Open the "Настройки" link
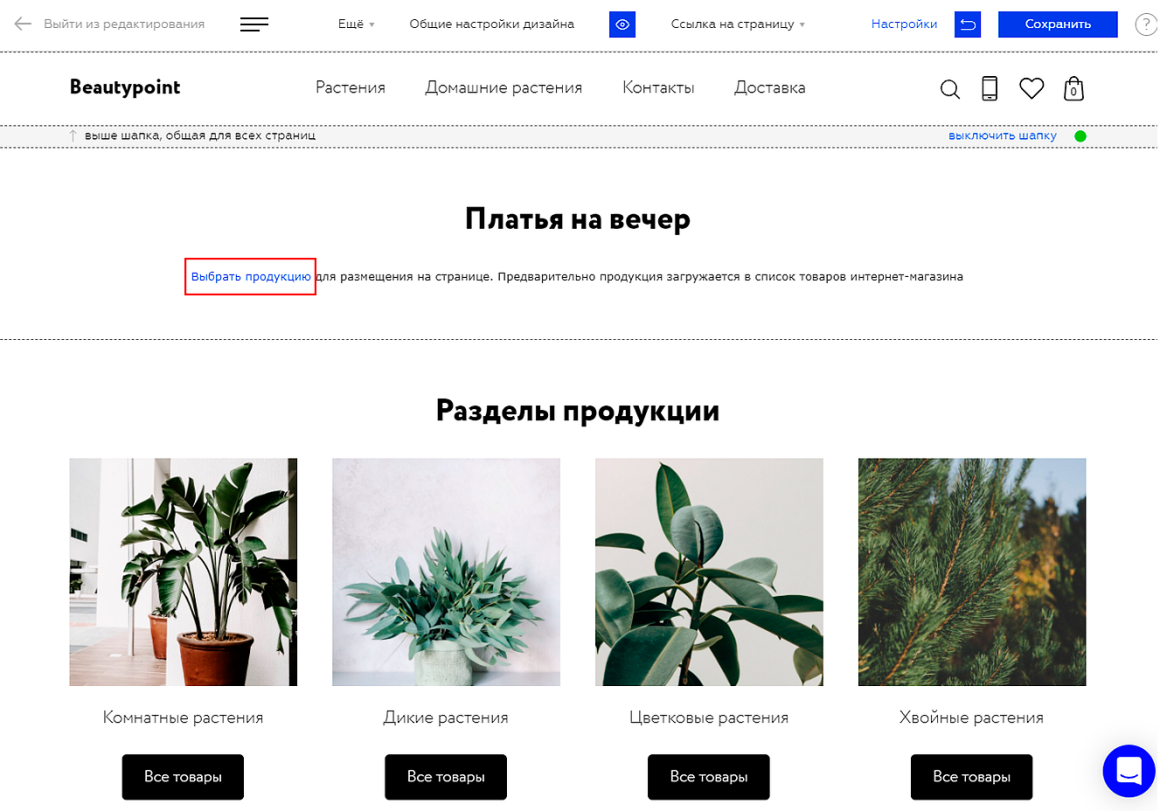The height and width of the screenshot is (811, 1160). 904,24
